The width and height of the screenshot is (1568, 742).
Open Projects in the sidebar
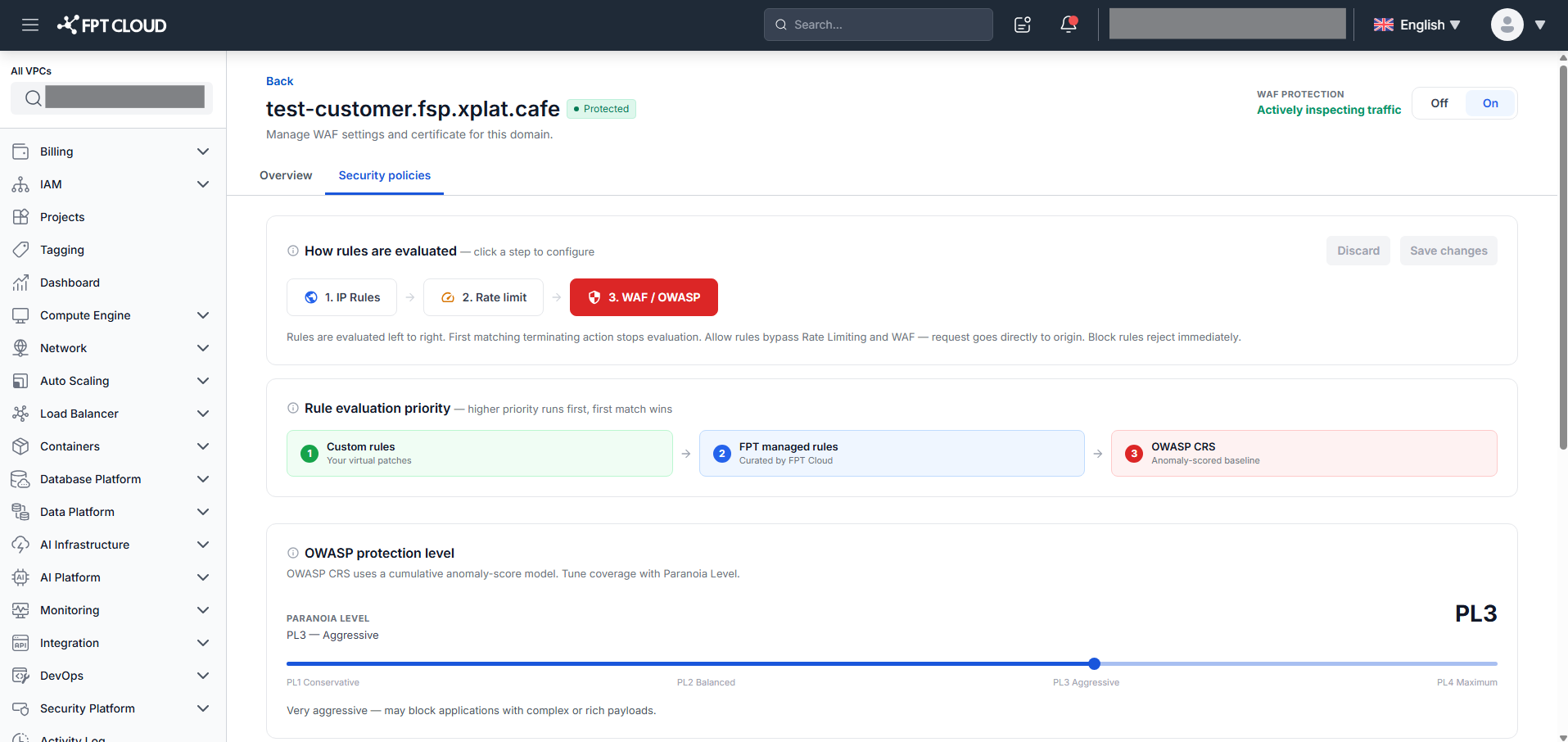click(62, 217)
